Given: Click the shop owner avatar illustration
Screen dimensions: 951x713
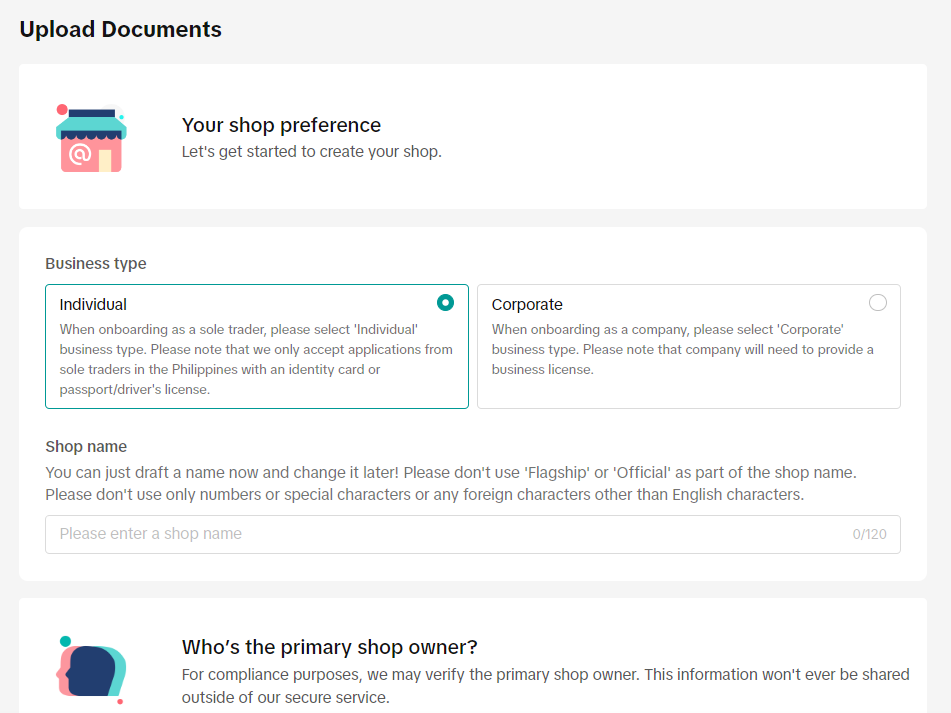Looking at the screenshot, I should tap(90, 672).
